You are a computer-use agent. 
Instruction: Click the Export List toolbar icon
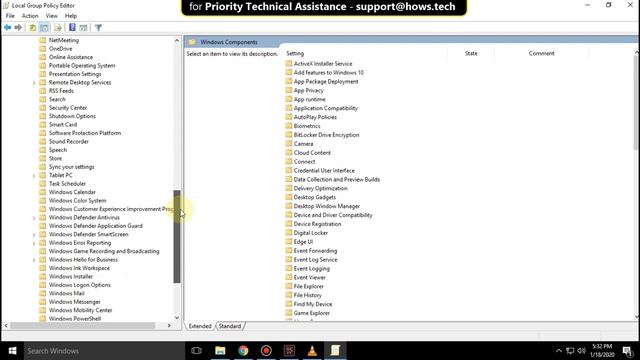tap(58, 27)
